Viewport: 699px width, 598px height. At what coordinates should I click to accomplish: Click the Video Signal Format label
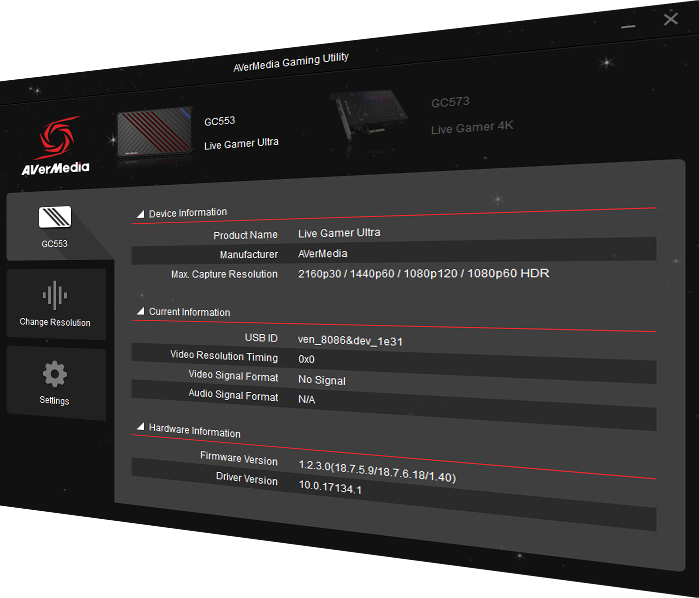point(234,376)
